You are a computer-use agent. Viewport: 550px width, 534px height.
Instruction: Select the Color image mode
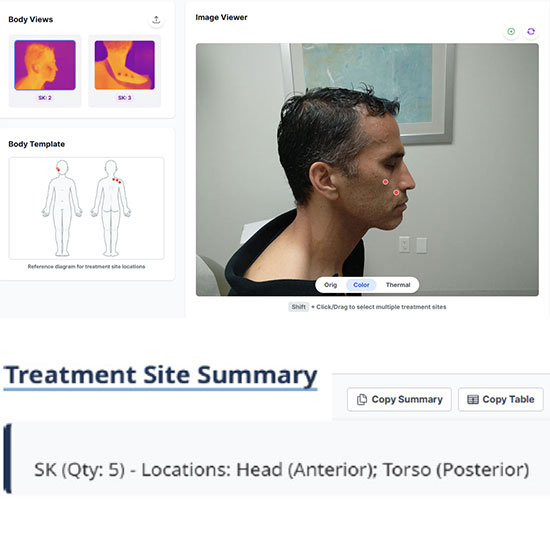[x=361, y=285]
